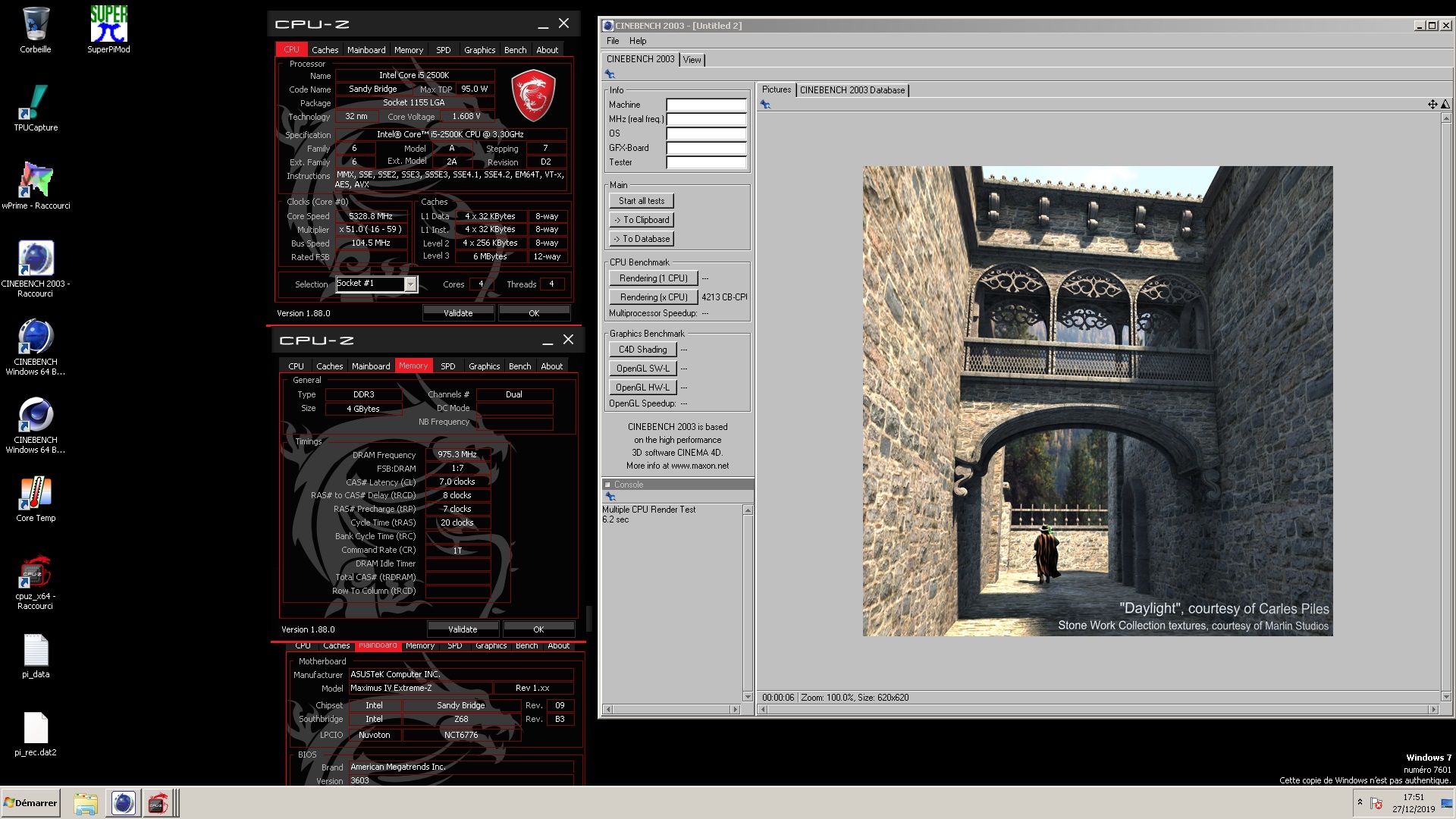Click the pushpin icon under the Pictures tab

coord(766,105)
